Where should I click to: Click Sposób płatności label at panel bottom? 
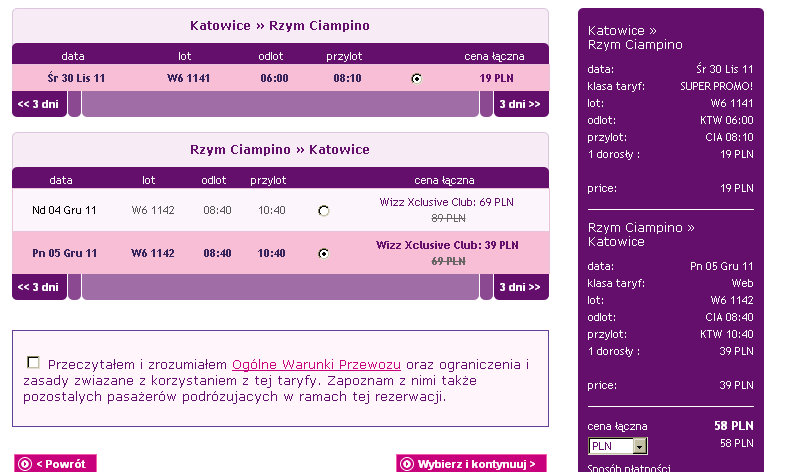coord(629,468)
